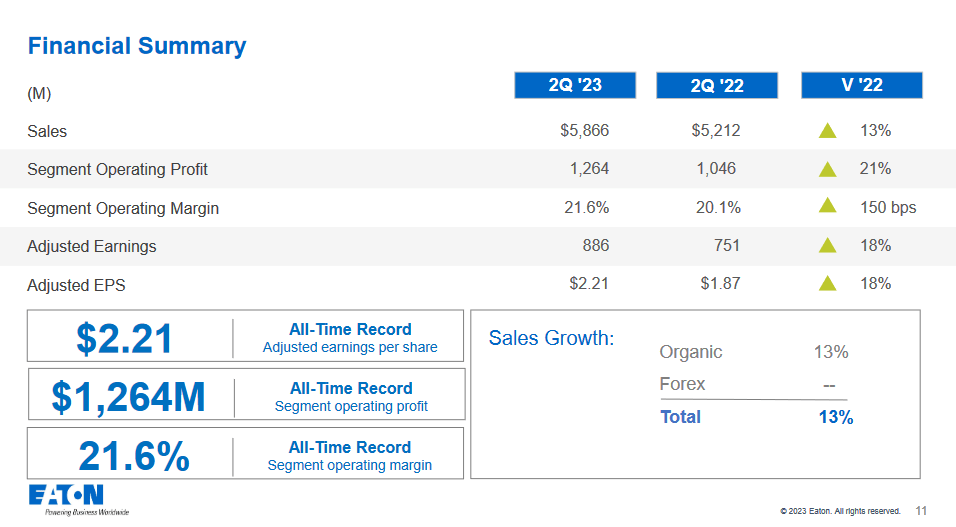Click the Eaton logo at bottom left
Image resolution: width=956 pixels, height=527 pixels.
click(67, 496)
